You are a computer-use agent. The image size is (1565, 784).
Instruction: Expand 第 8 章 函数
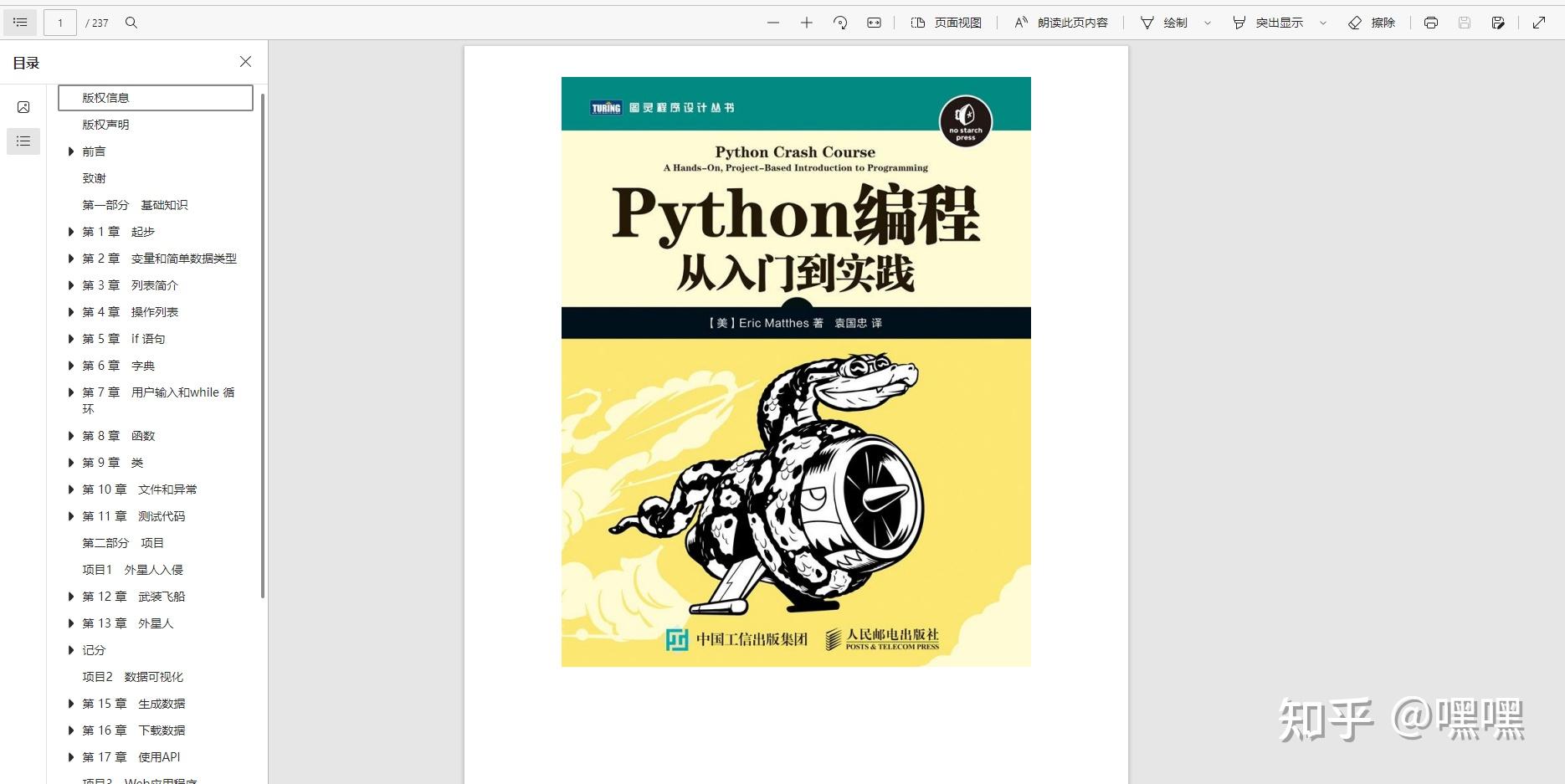[x=71, y=436]
